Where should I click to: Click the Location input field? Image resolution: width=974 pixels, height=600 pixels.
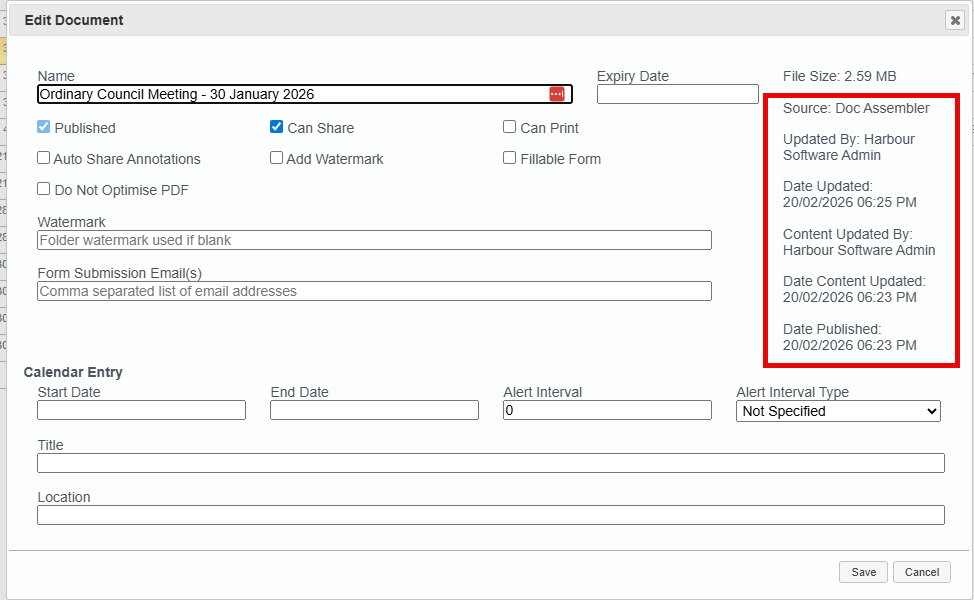coord(490,515)
